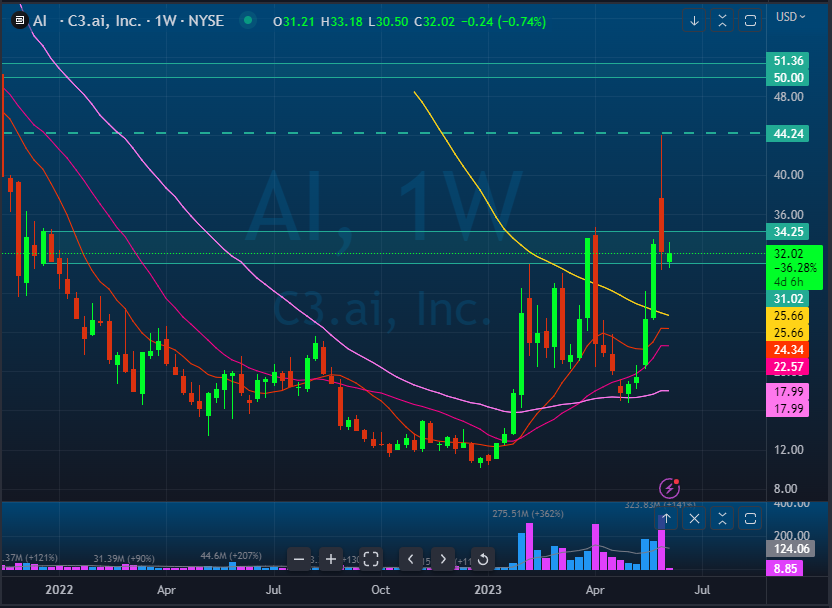Click the 40.00 price scale value

(788, 175)
